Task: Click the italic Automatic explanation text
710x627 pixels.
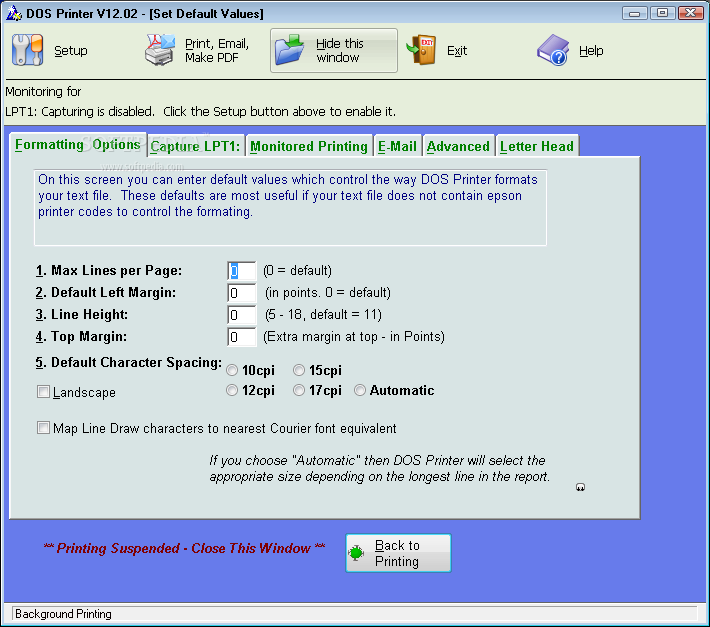Action: click(379, 469)
